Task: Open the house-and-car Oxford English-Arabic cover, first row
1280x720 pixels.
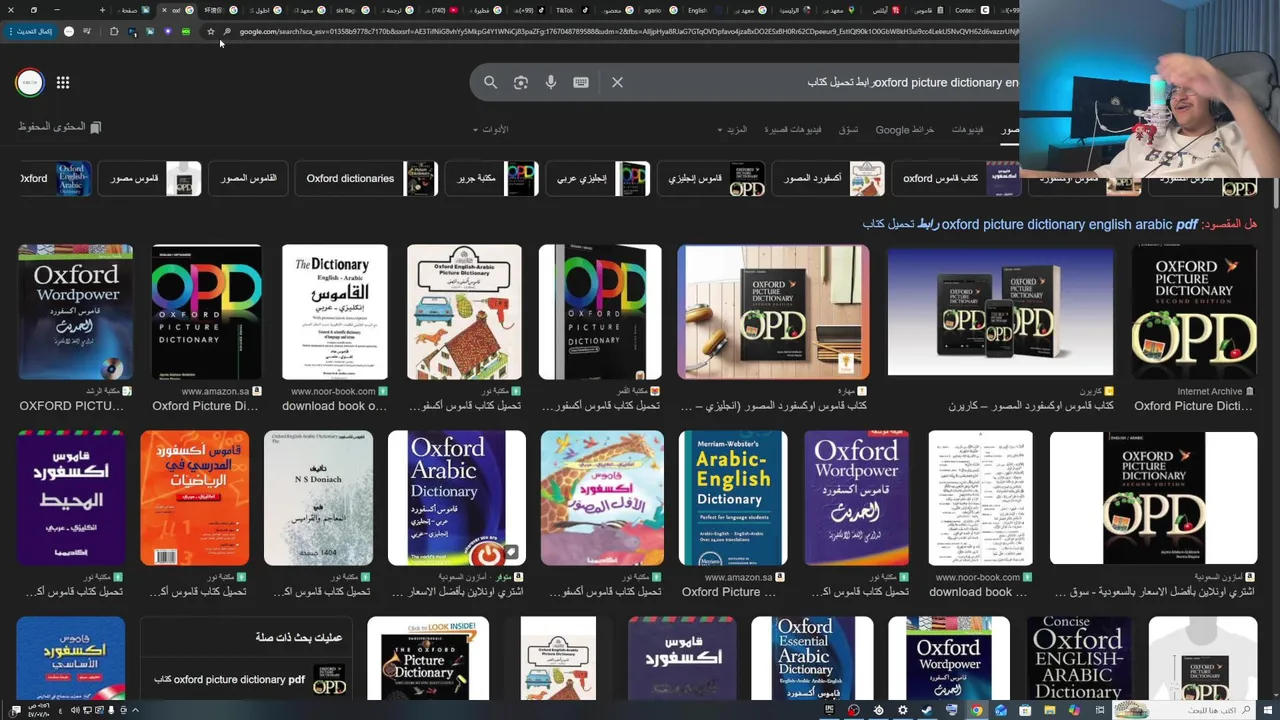Action: pos(464,312)
